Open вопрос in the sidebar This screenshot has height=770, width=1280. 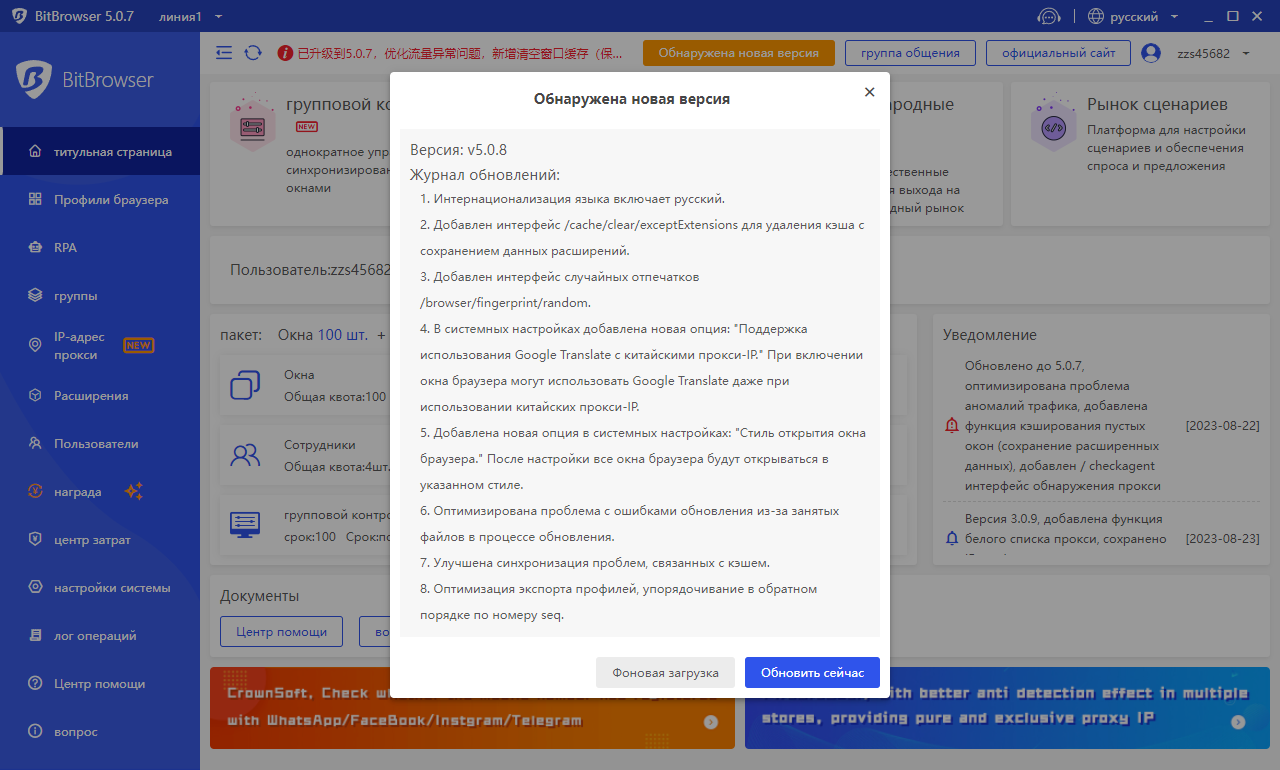[x=100, y=732]
